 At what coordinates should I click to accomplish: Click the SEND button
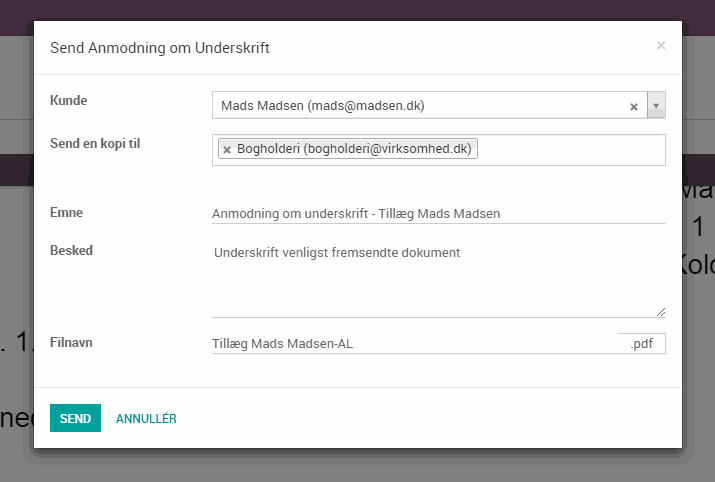tap(75, 418)
